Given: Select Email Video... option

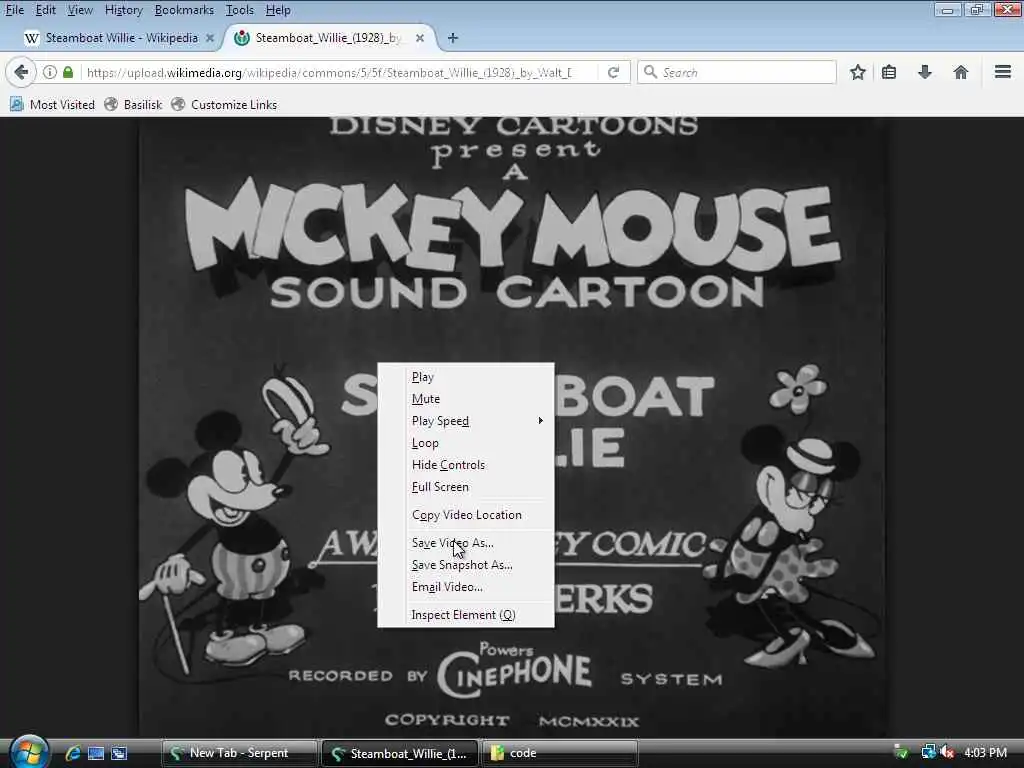Looking at the screenshot, I should [x=466, y=587].
